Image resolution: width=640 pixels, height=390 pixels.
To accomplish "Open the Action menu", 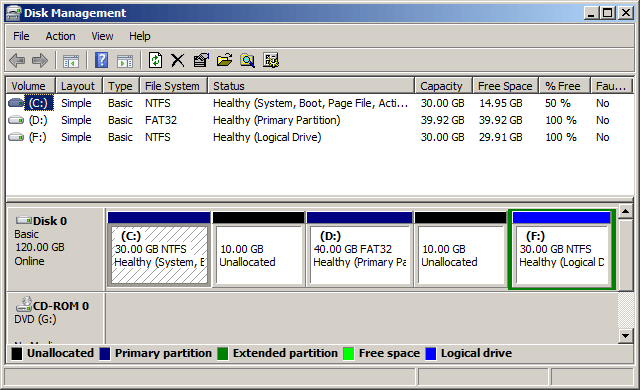I will (x=60, y=36).
